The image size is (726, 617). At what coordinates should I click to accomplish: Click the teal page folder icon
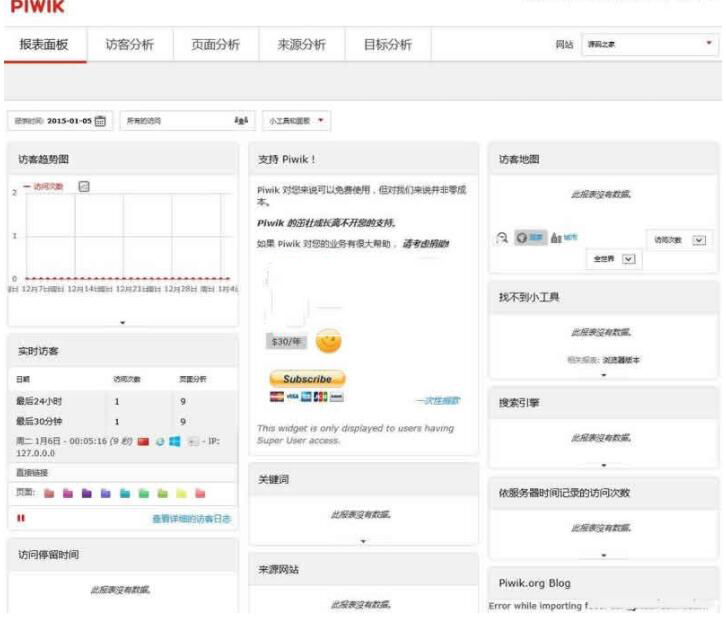125,493
